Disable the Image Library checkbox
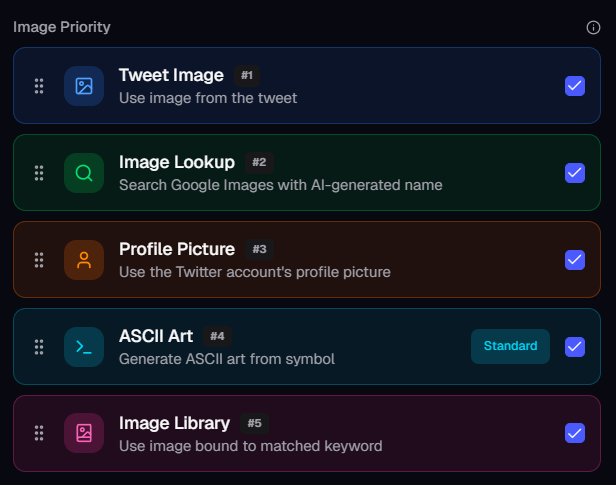This screenshot has width=616, height=485. point(575,433)
